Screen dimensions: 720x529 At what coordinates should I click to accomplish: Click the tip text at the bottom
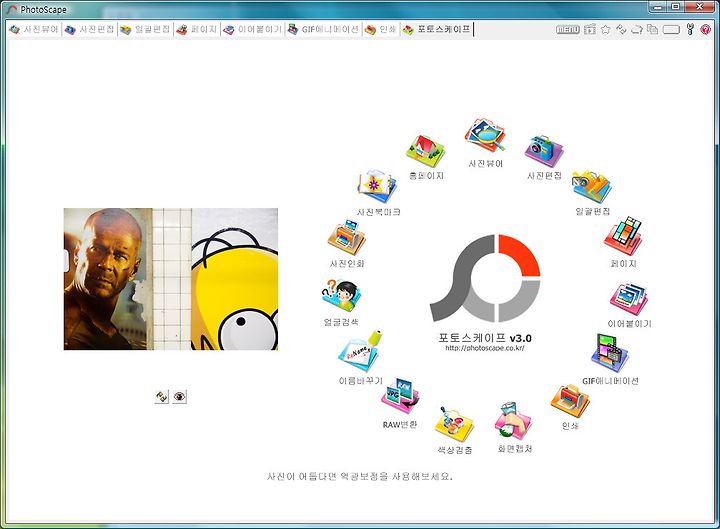[360, 477]
